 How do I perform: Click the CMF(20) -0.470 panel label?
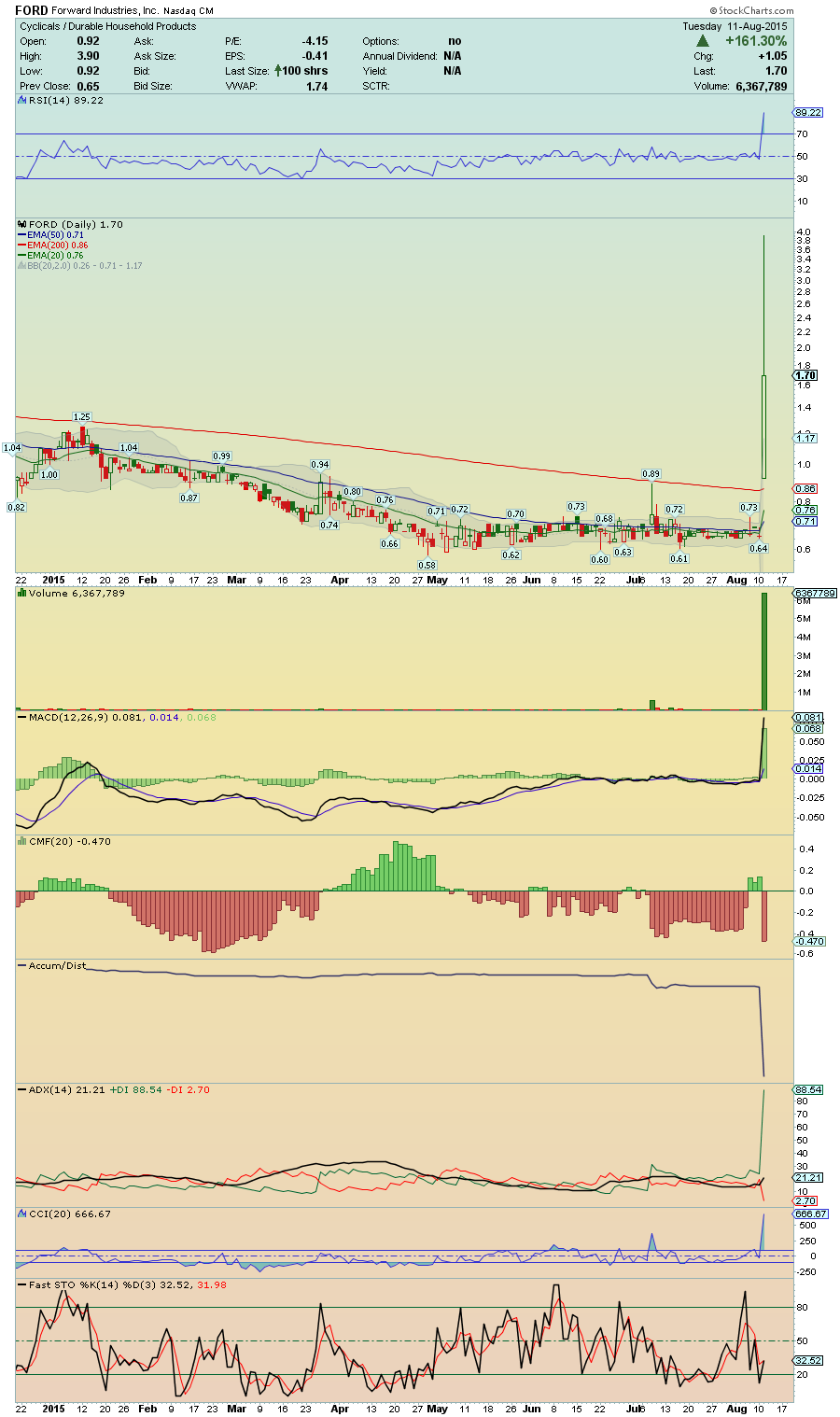tap(70, 841)
